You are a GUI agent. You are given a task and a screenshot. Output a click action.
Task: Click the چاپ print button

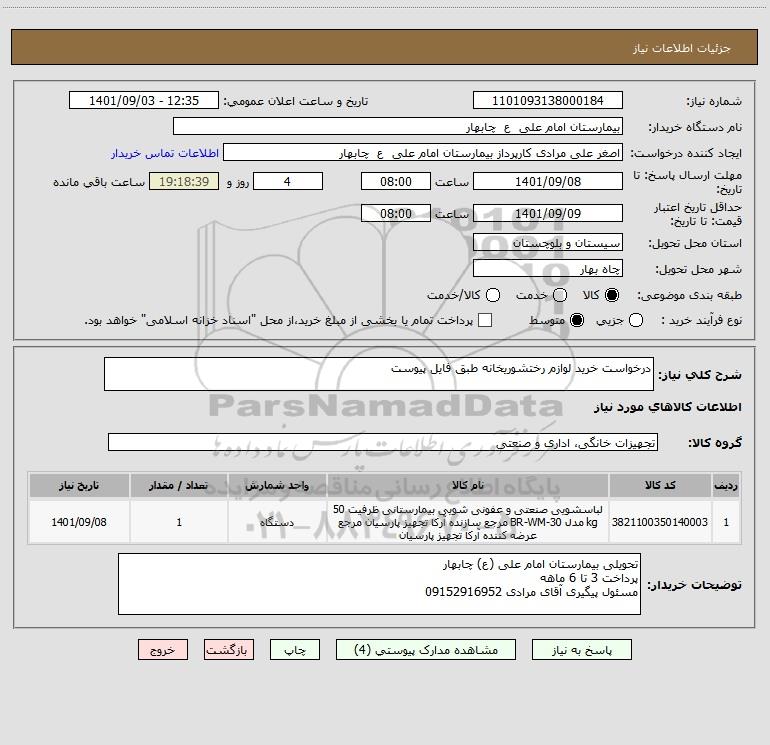click(295, 650)
